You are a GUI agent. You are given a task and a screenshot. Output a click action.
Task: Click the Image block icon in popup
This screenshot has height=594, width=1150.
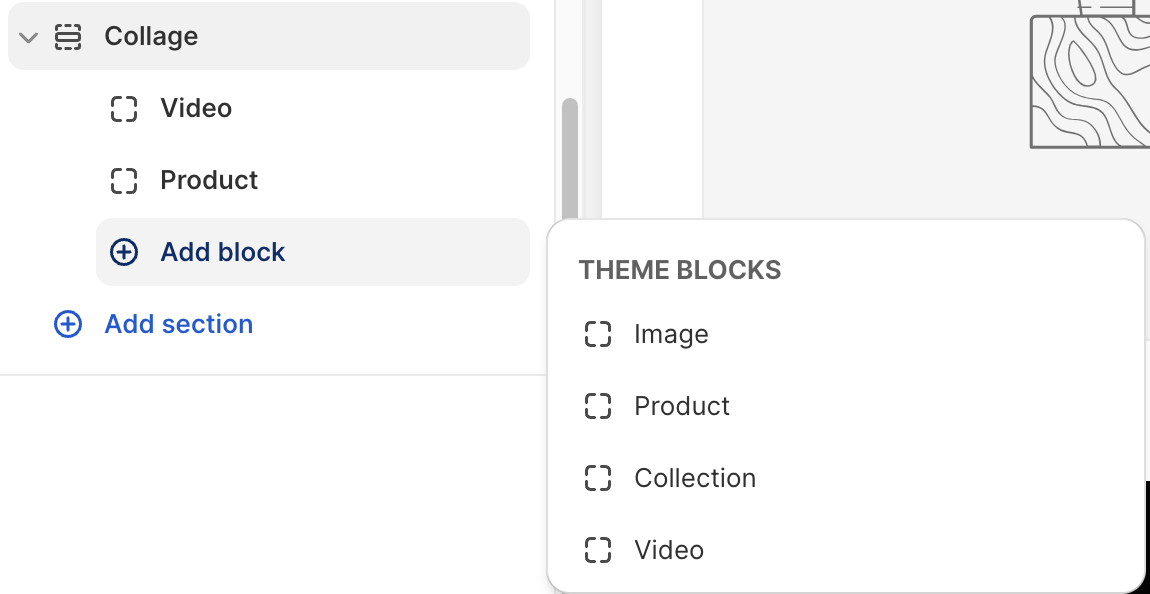point(597,334)
